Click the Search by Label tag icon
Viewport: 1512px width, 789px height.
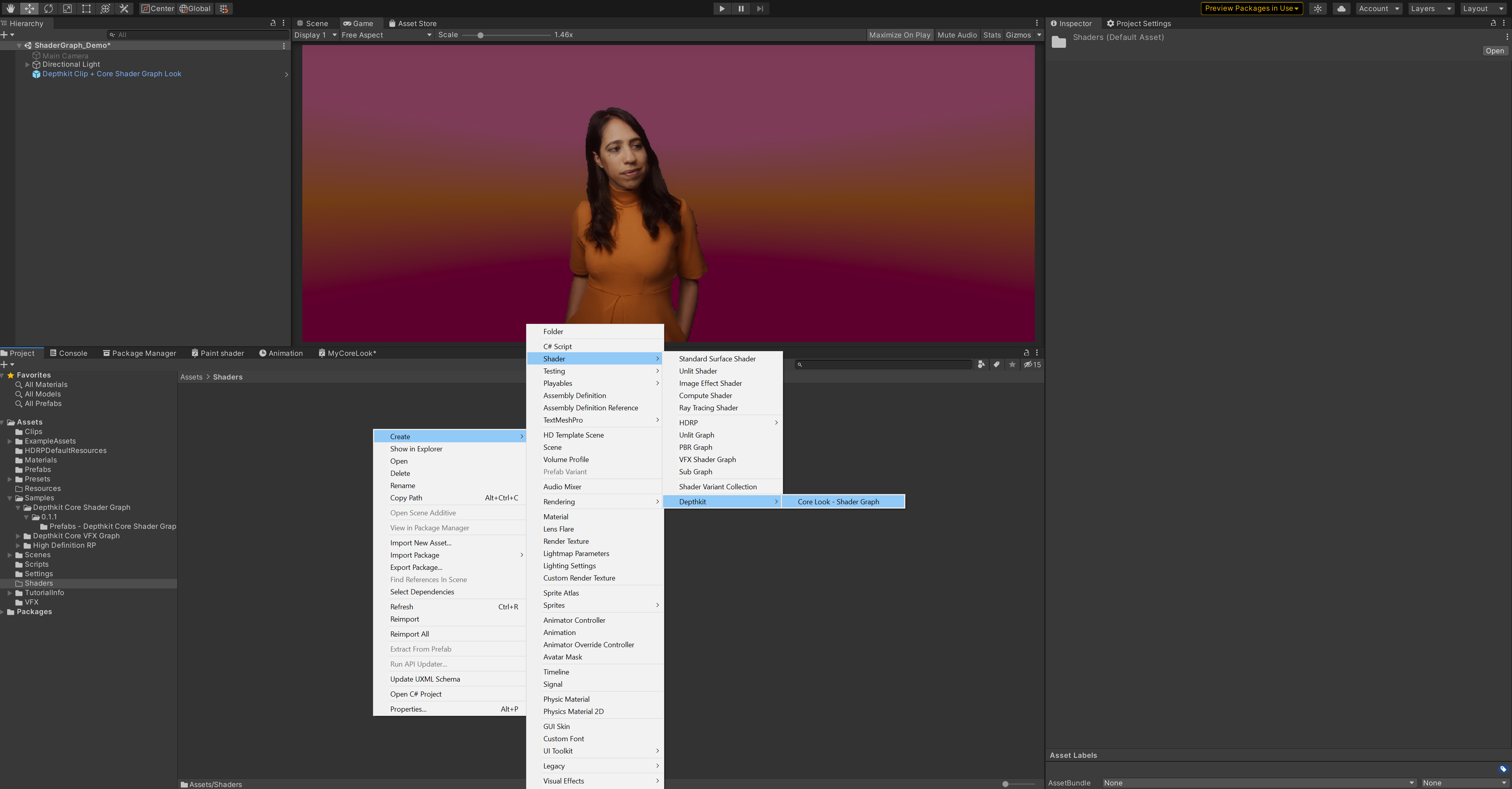point(997,364)
